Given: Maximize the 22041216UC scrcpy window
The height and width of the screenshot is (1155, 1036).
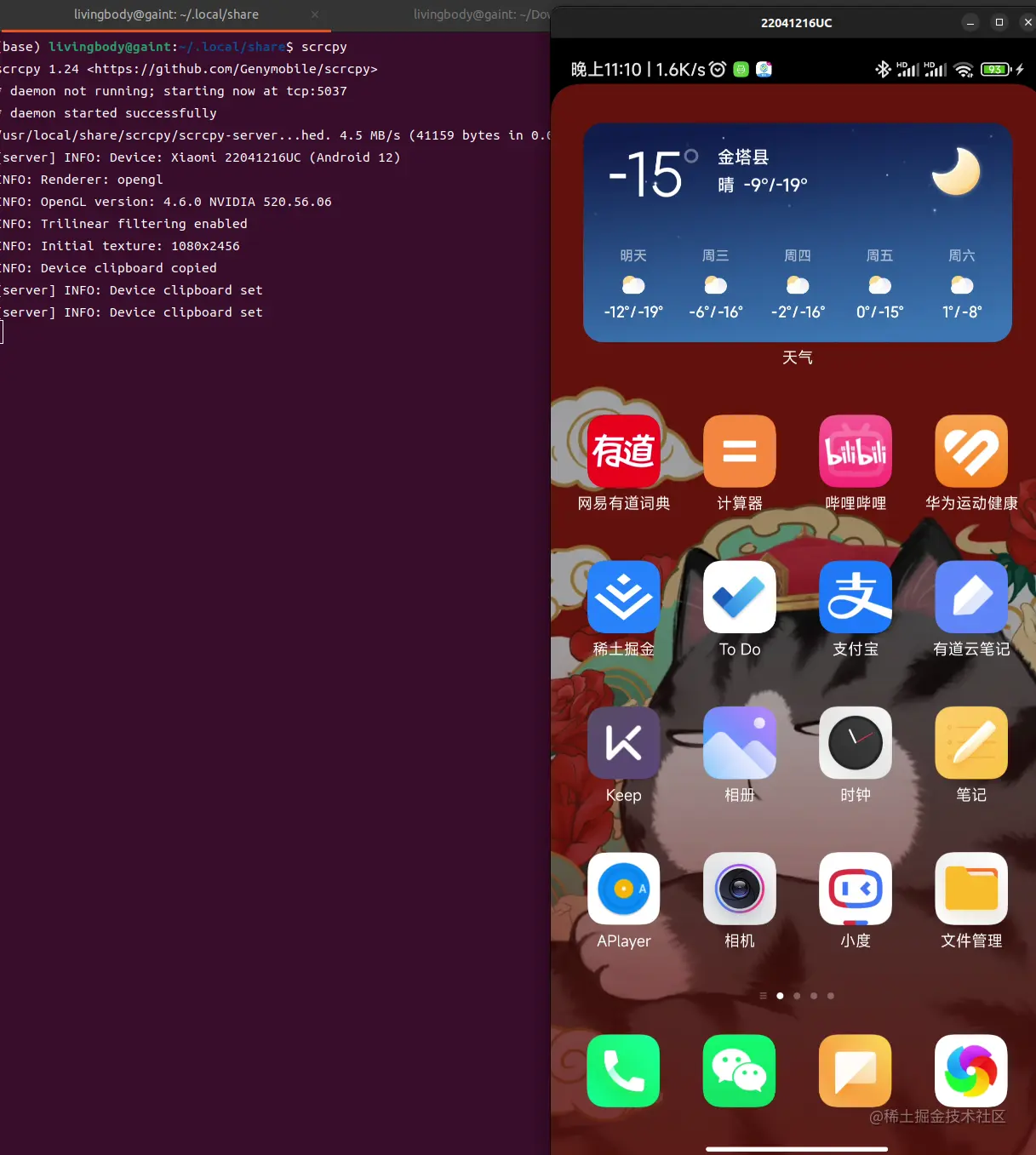Looking at the screenshot, I should click(999, 23).
